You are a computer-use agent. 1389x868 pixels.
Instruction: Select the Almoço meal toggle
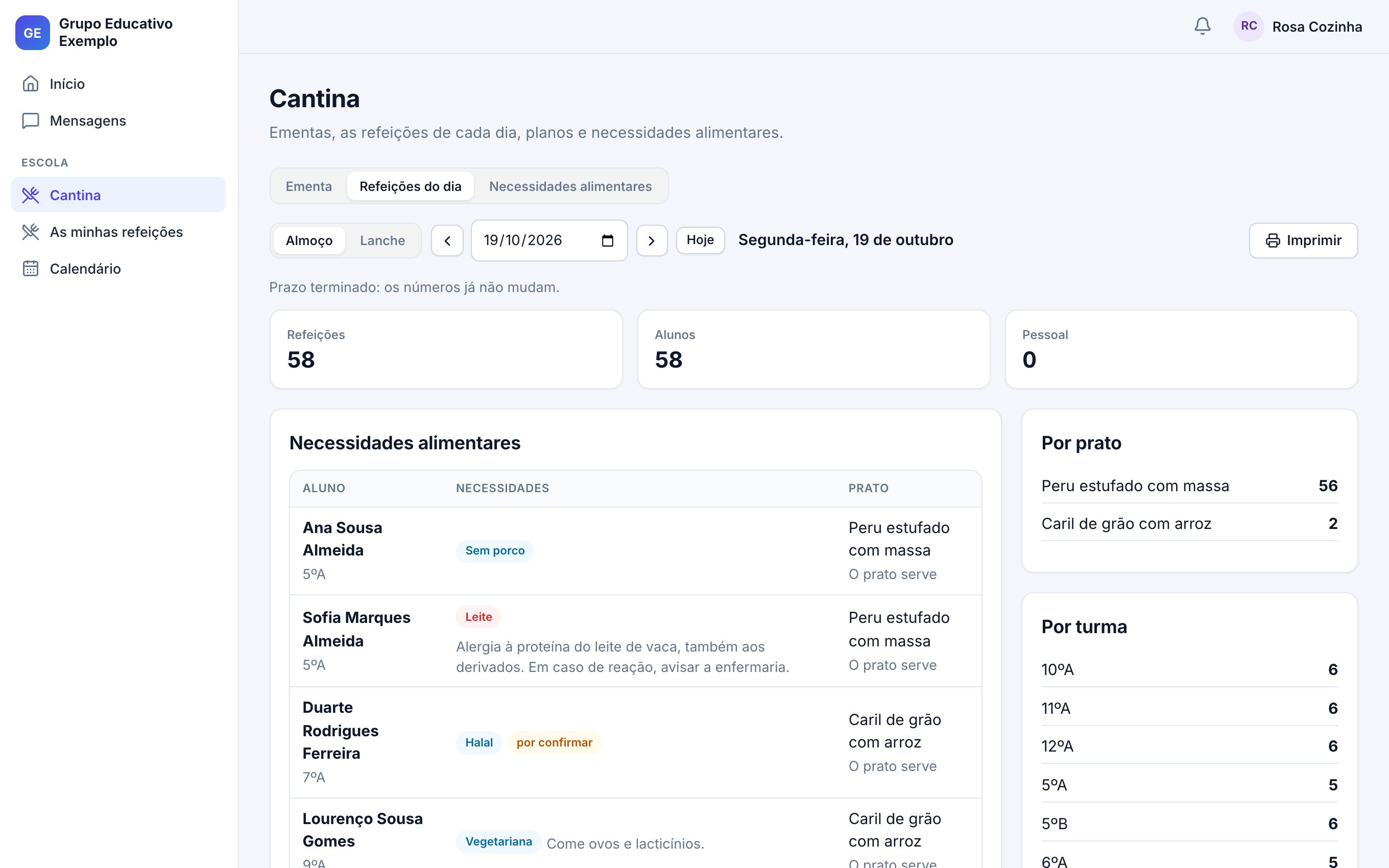pos(309,240)
